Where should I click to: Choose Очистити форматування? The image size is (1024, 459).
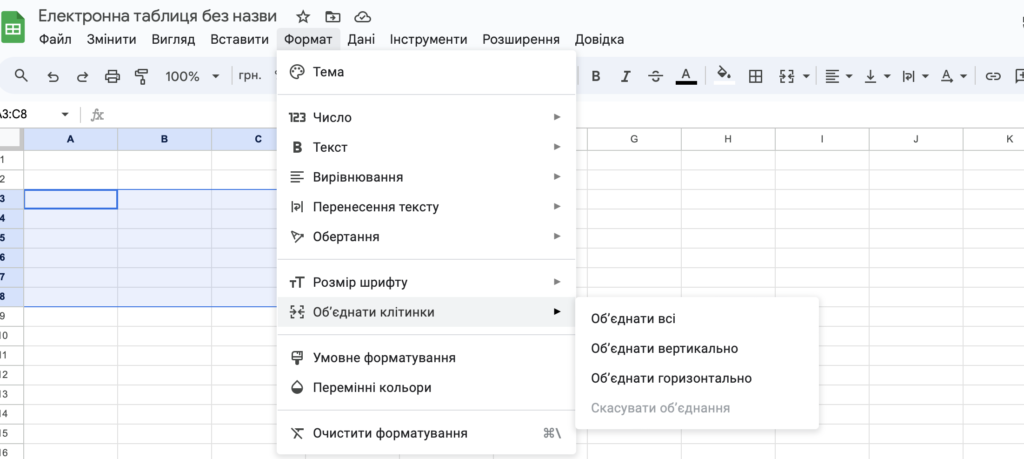coord(426,433)
